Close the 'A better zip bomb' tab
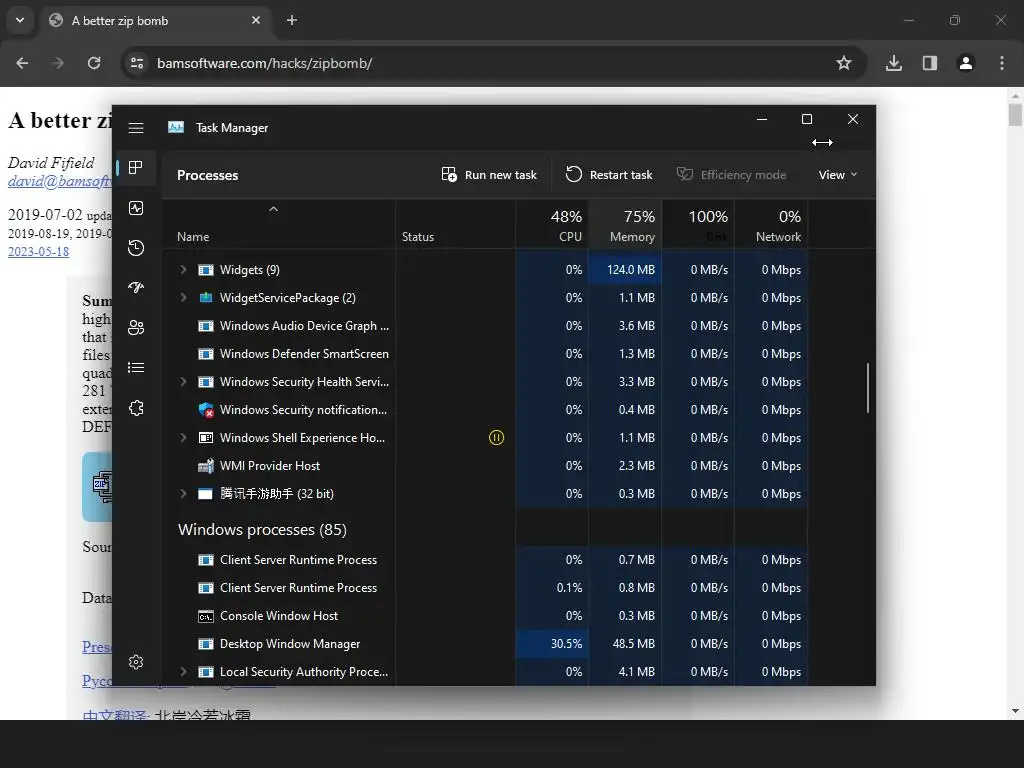This screenshot has height=768, width=1024. pyautogui.click(x=256, y=20)
